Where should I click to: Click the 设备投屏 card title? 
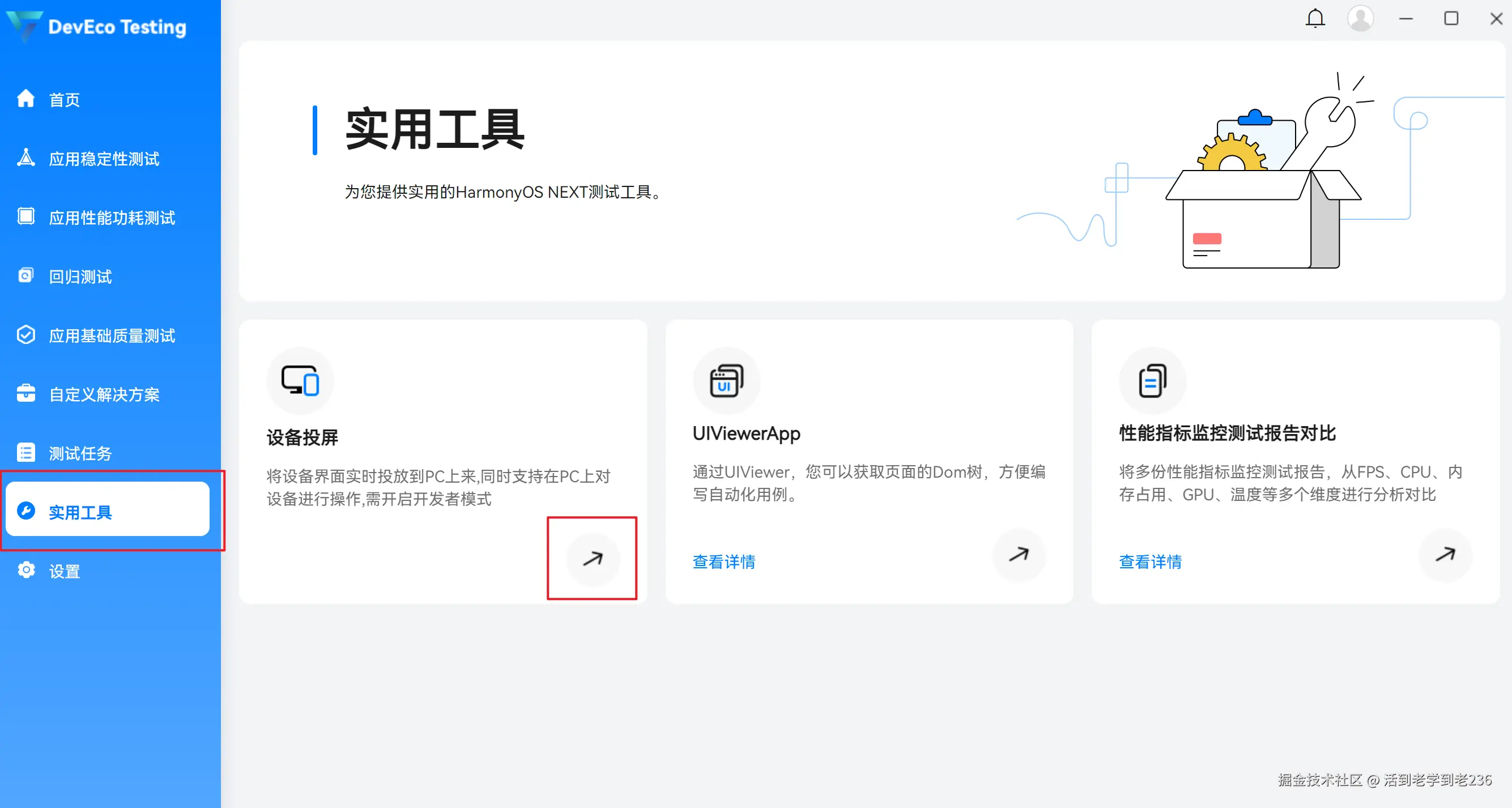pos(303,437)
